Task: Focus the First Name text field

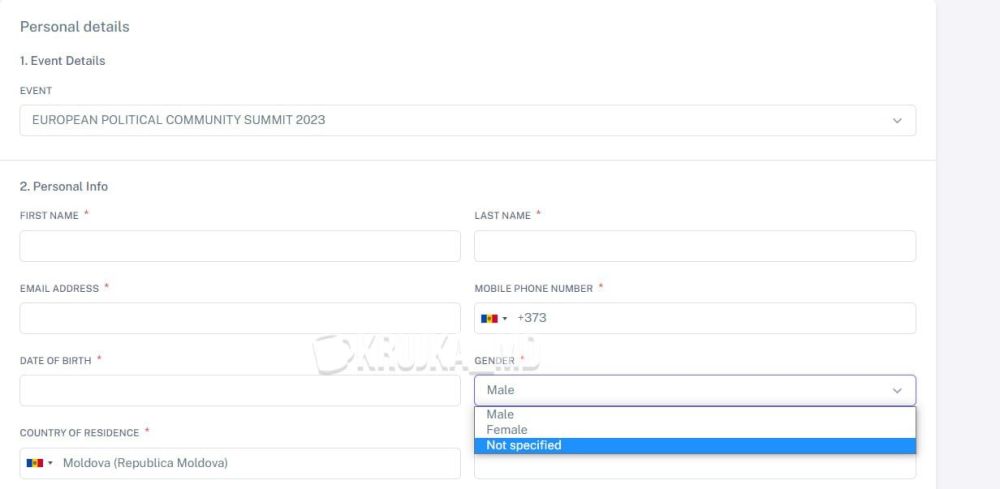Action: click(240, 246)
